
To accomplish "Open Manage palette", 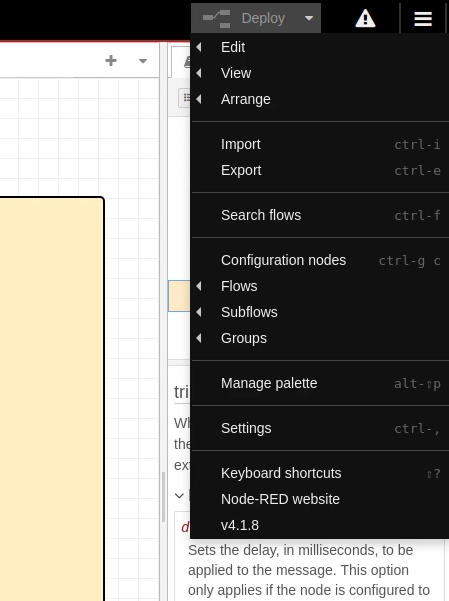I will tap(320, 383).
